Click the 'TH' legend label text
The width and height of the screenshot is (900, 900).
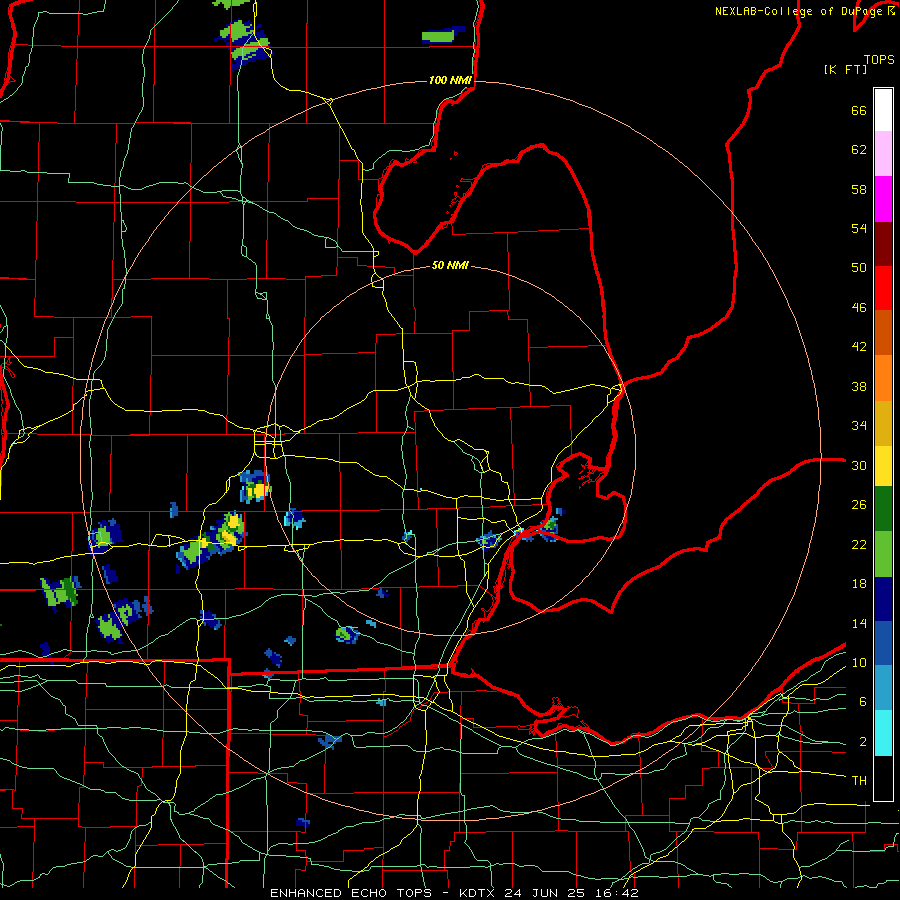tap(859, 781)
